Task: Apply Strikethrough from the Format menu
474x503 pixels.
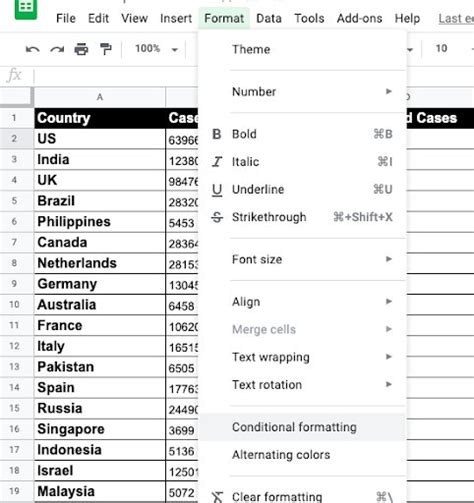Action: tap(302, 217)
